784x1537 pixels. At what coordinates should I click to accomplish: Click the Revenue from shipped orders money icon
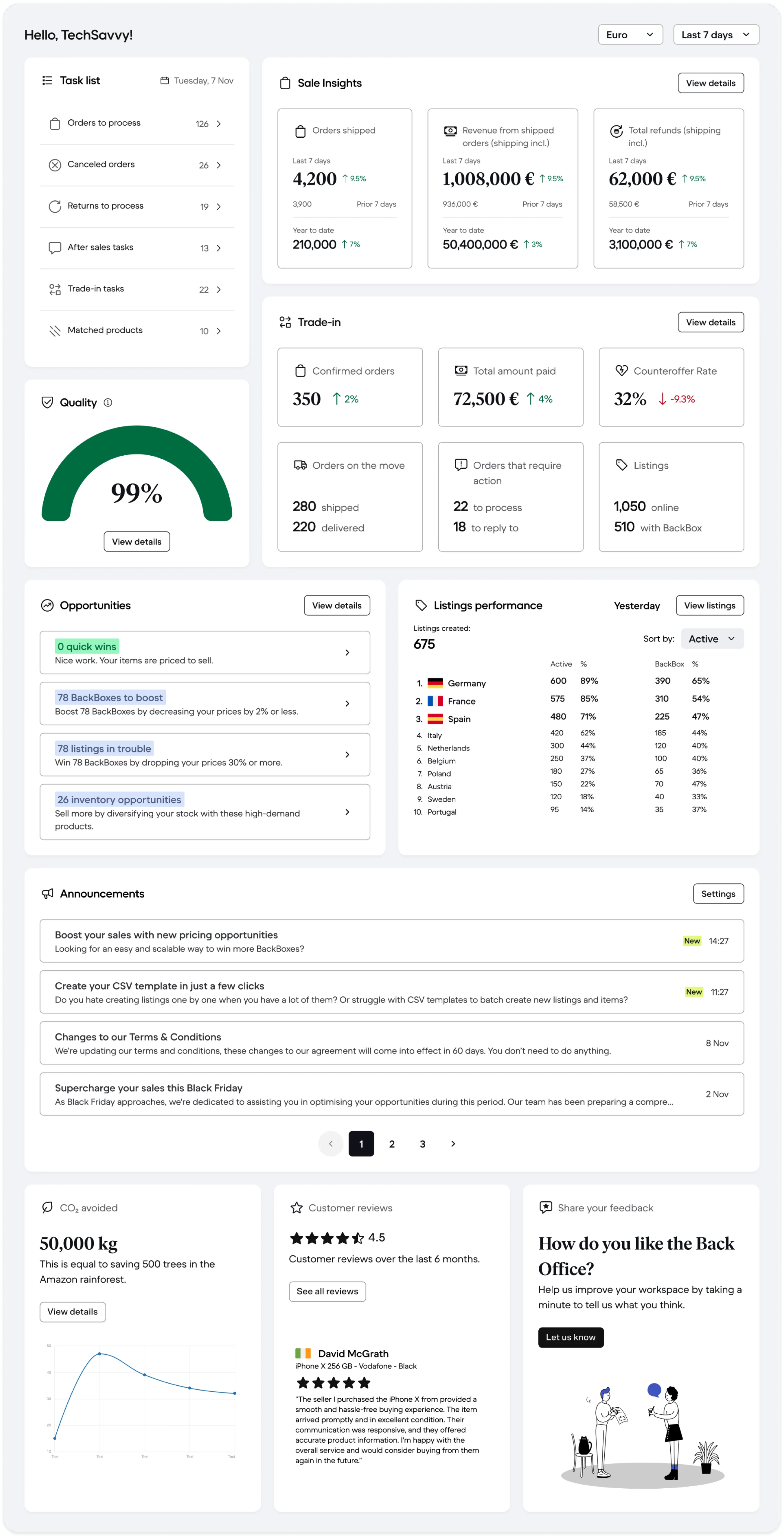point(450,131)
